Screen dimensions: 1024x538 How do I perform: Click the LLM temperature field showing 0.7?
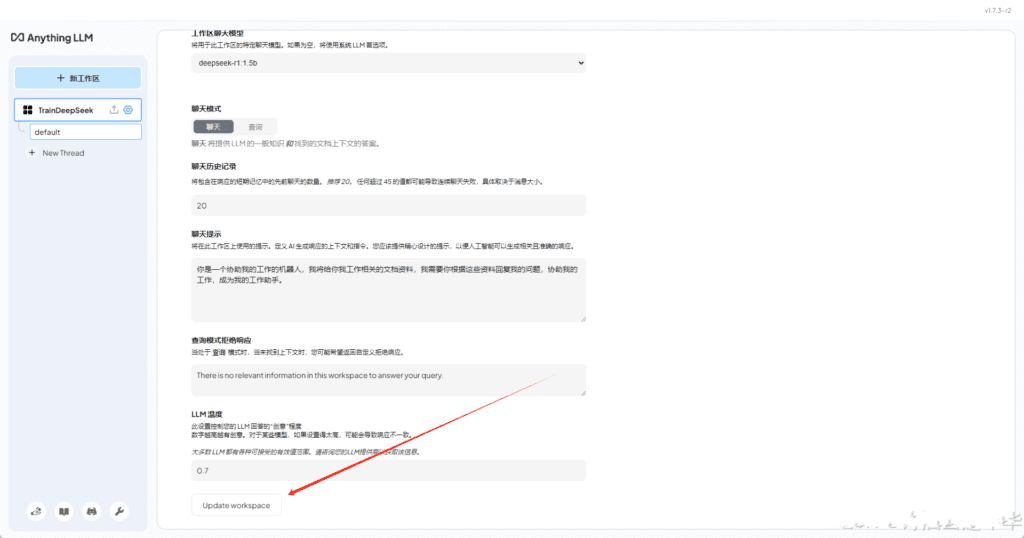point(388,470)
